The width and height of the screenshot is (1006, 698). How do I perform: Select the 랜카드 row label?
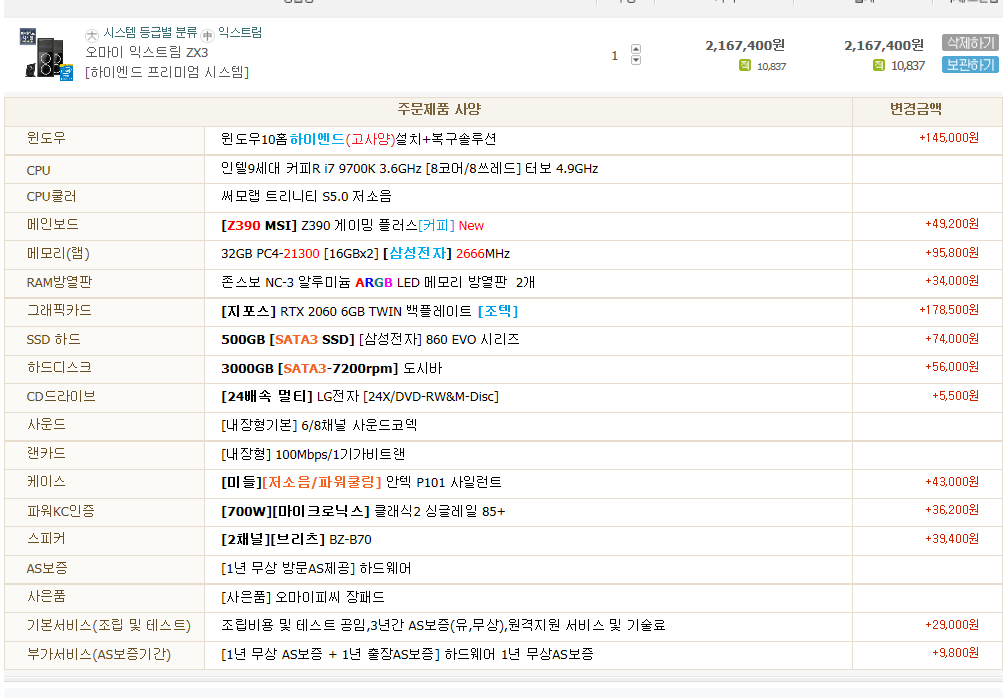[x=46, y=453]
